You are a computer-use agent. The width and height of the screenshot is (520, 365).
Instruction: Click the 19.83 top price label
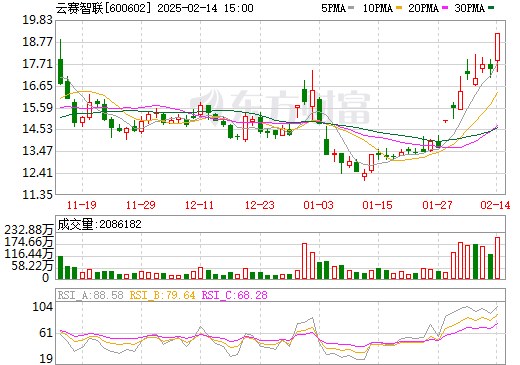(x=37, y=20)
